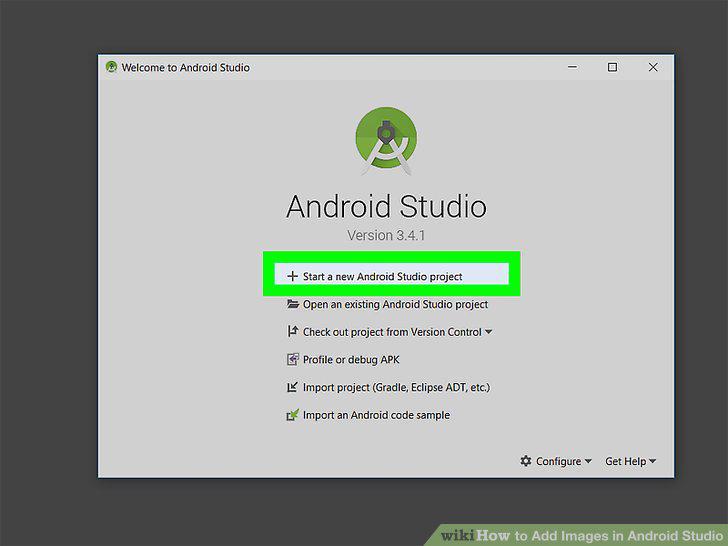Click the Welcome to Android Studio title

click(186, 68)
